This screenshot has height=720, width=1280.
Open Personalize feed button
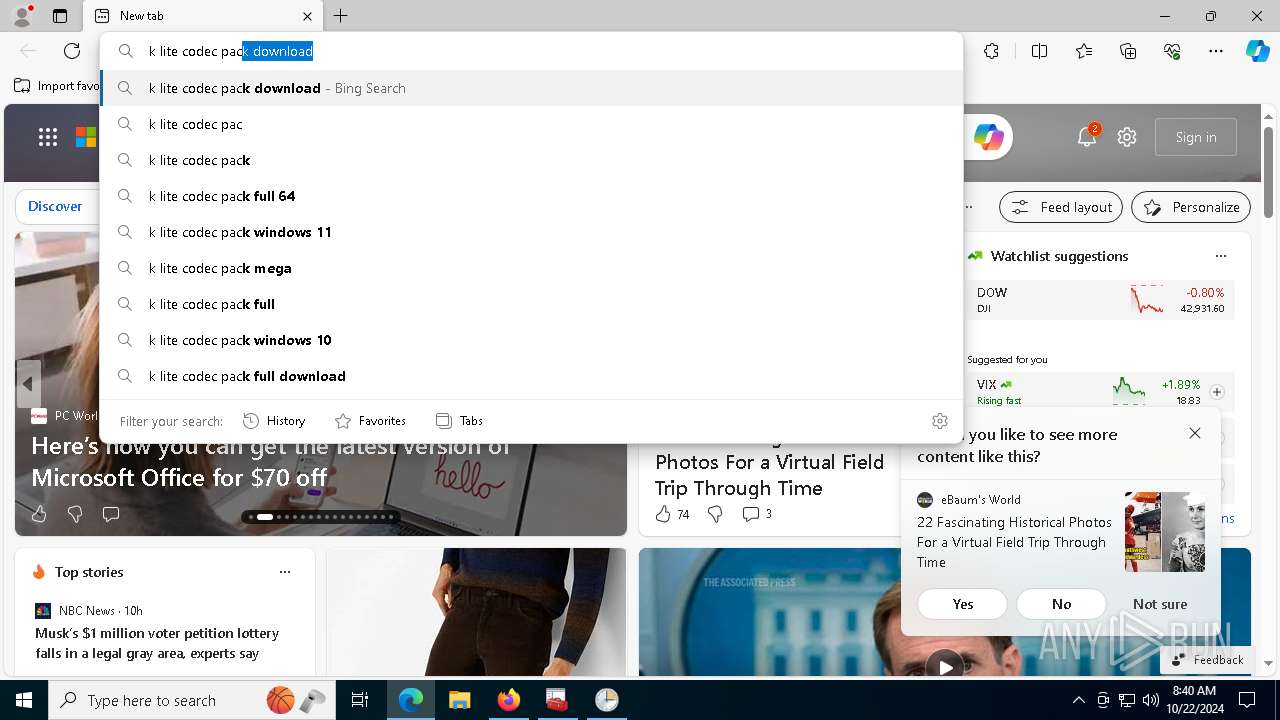point(1191,207)
